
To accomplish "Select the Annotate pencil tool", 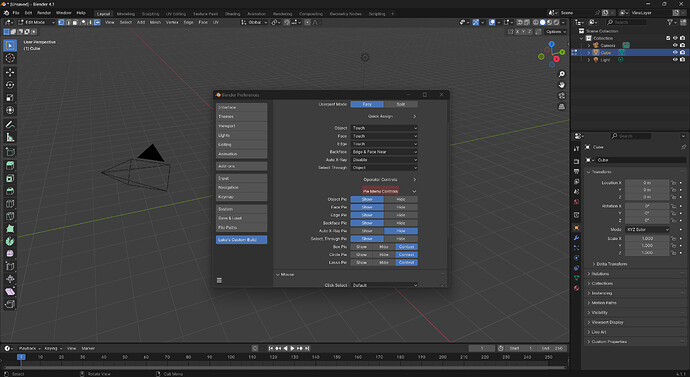I will pyautogui.click(x=10, y=124).
